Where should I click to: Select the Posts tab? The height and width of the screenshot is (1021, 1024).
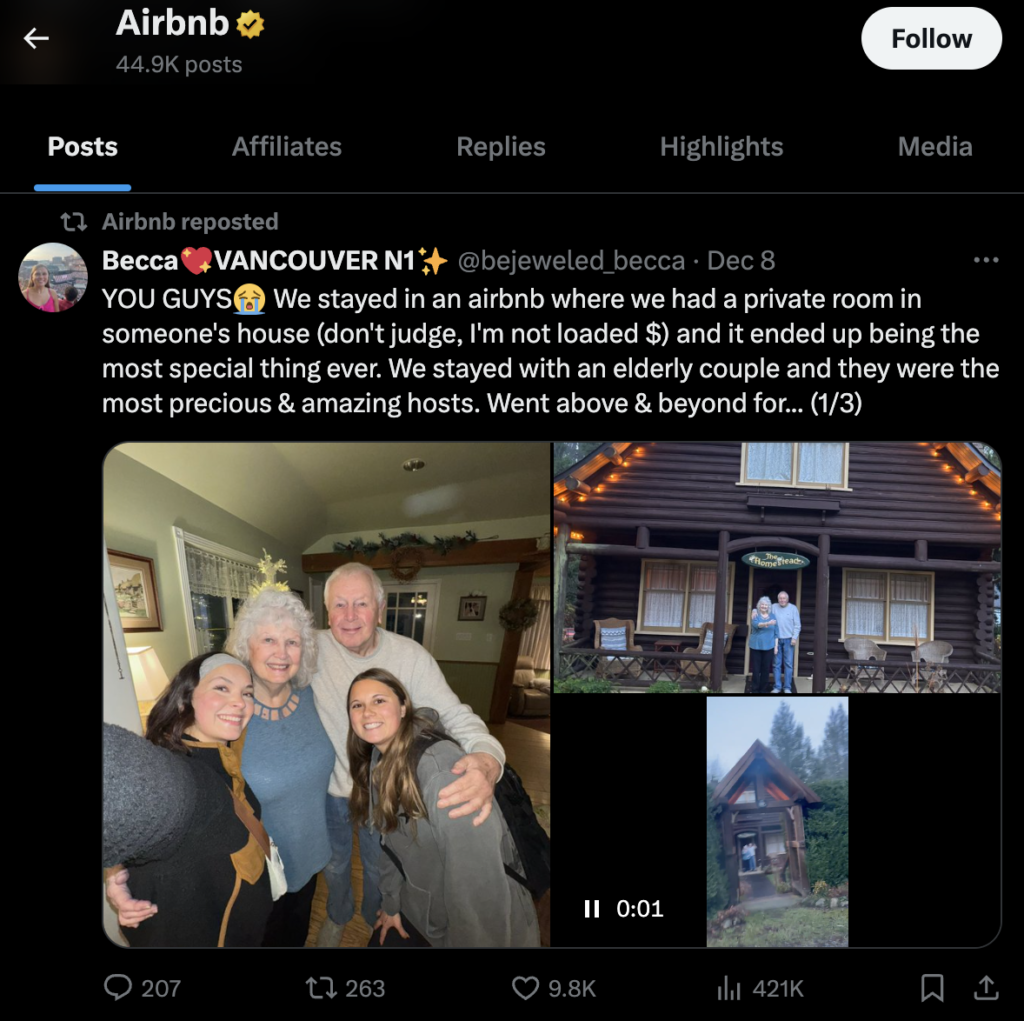coord(82,146)
